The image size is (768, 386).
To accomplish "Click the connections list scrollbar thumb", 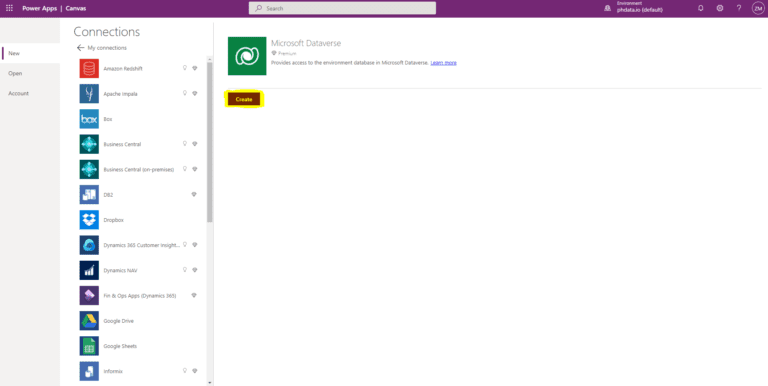I will pyautogui.click(x=210, y=142).
